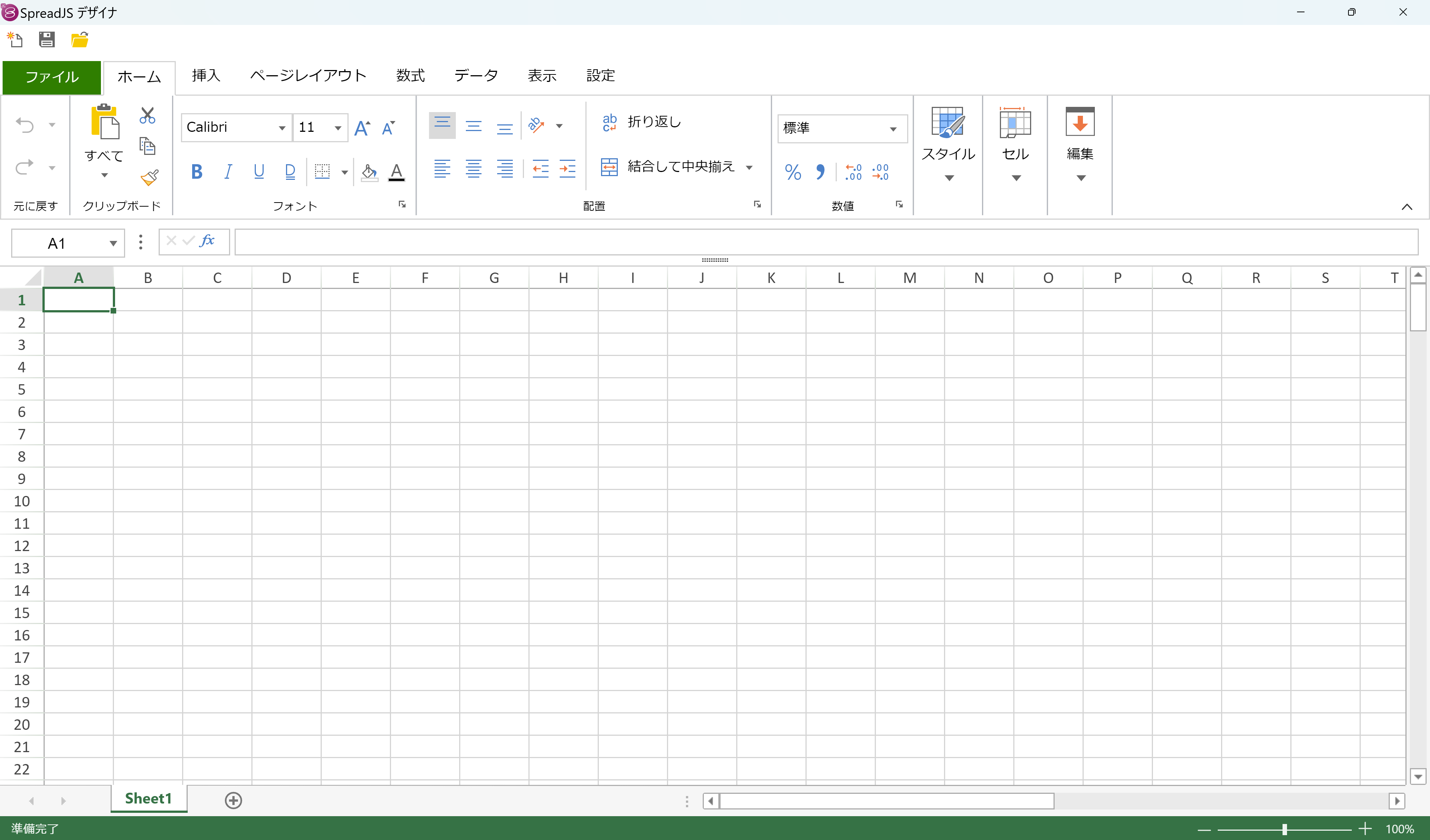Click the new file icon

[15, 40]
